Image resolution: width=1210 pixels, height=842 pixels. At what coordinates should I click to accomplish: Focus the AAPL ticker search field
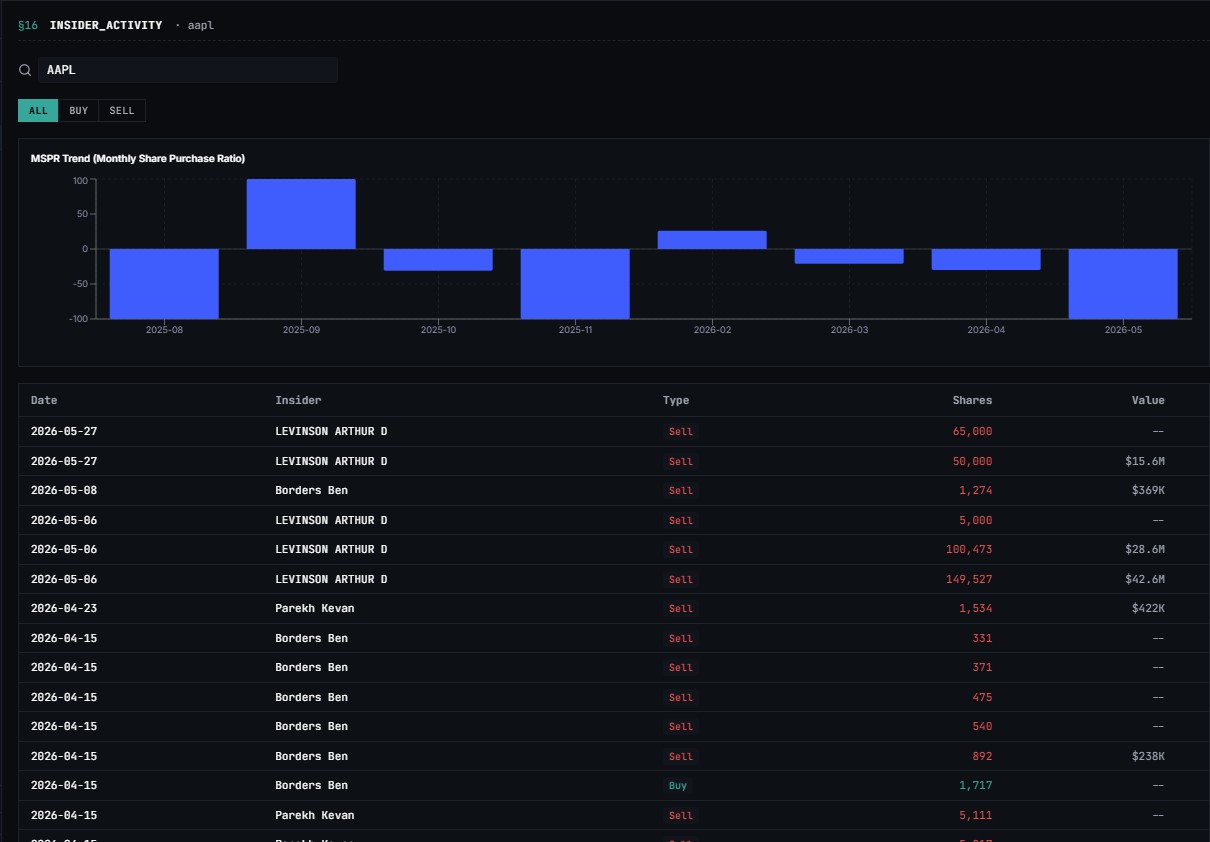(188, 70)
